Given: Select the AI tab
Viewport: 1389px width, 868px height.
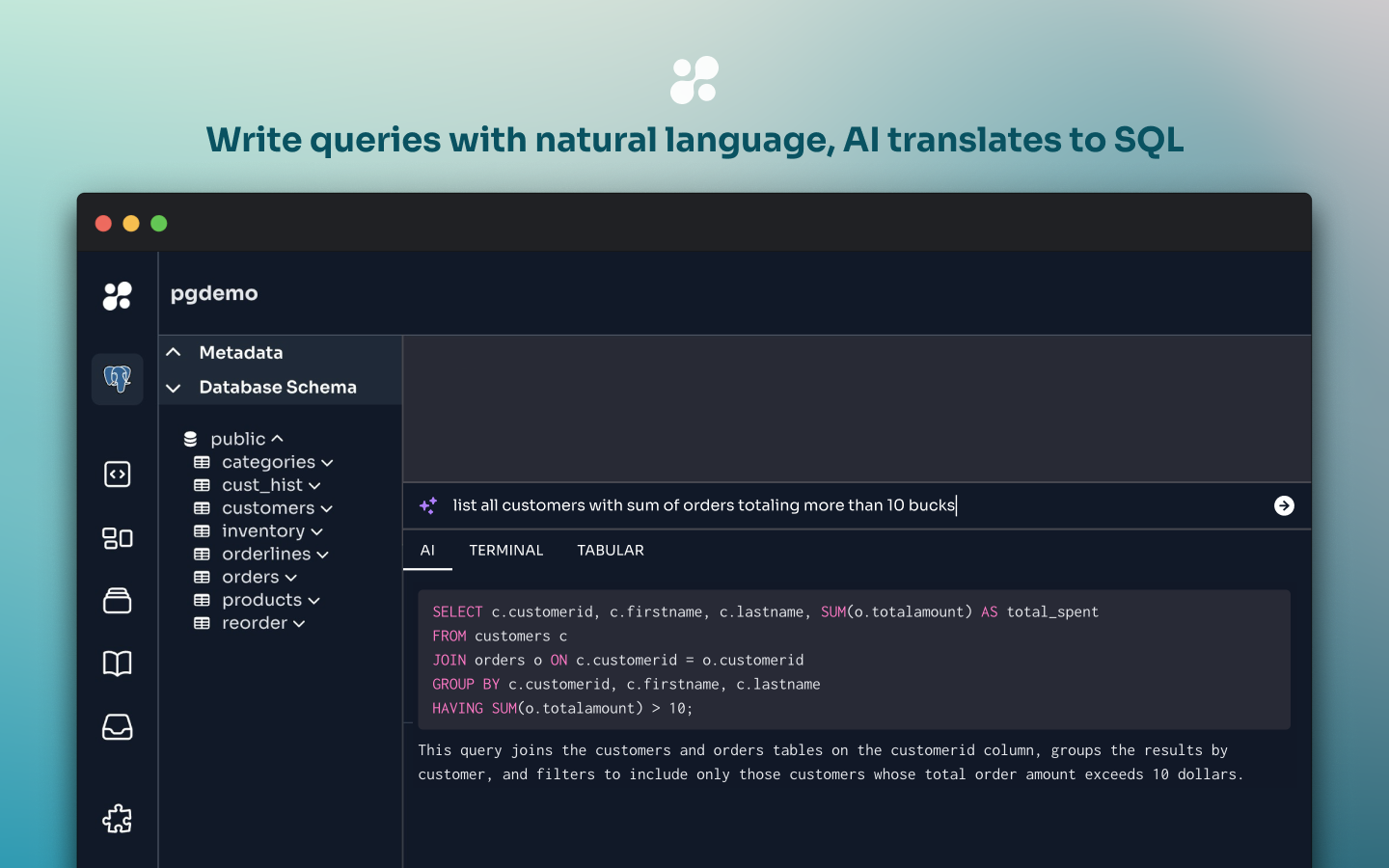Looking at the screenshot, I should pyautogui.click(x=427, y=550).
